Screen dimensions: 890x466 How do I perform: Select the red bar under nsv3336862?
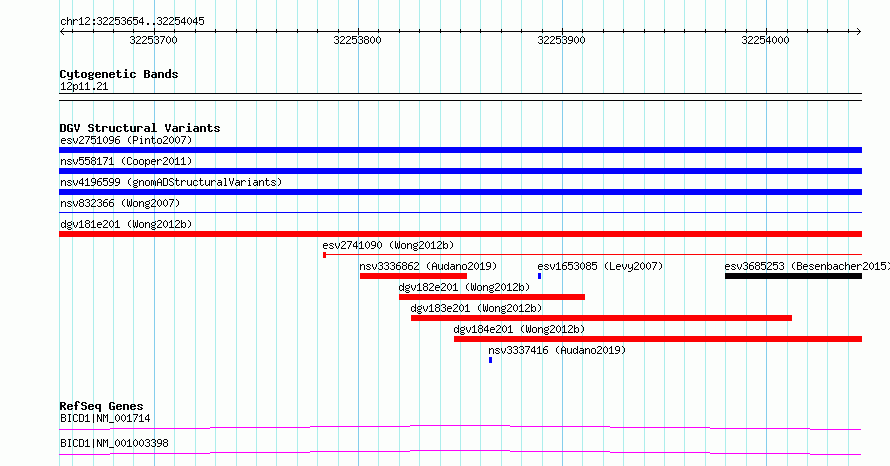click(413, 276)
